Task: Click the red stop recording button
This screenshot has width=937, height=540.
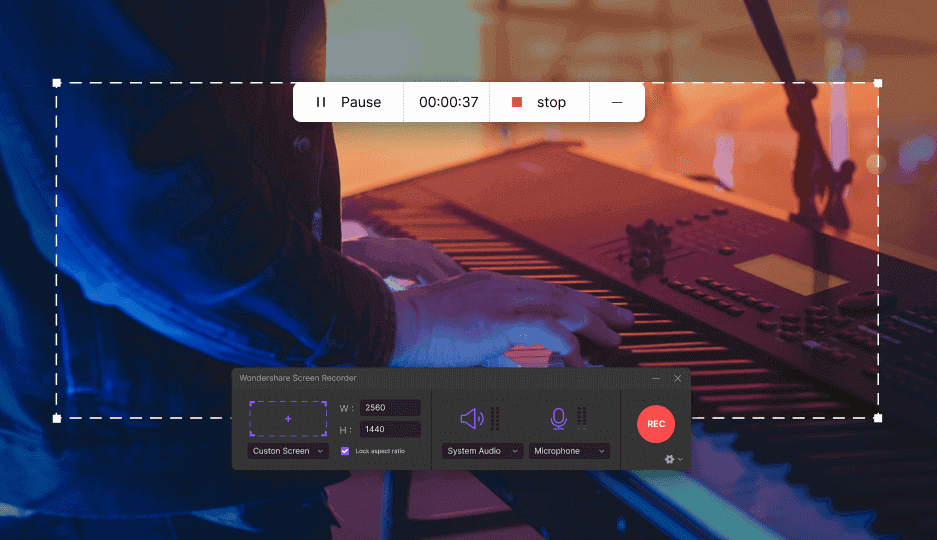Action: tap(539, 102)
